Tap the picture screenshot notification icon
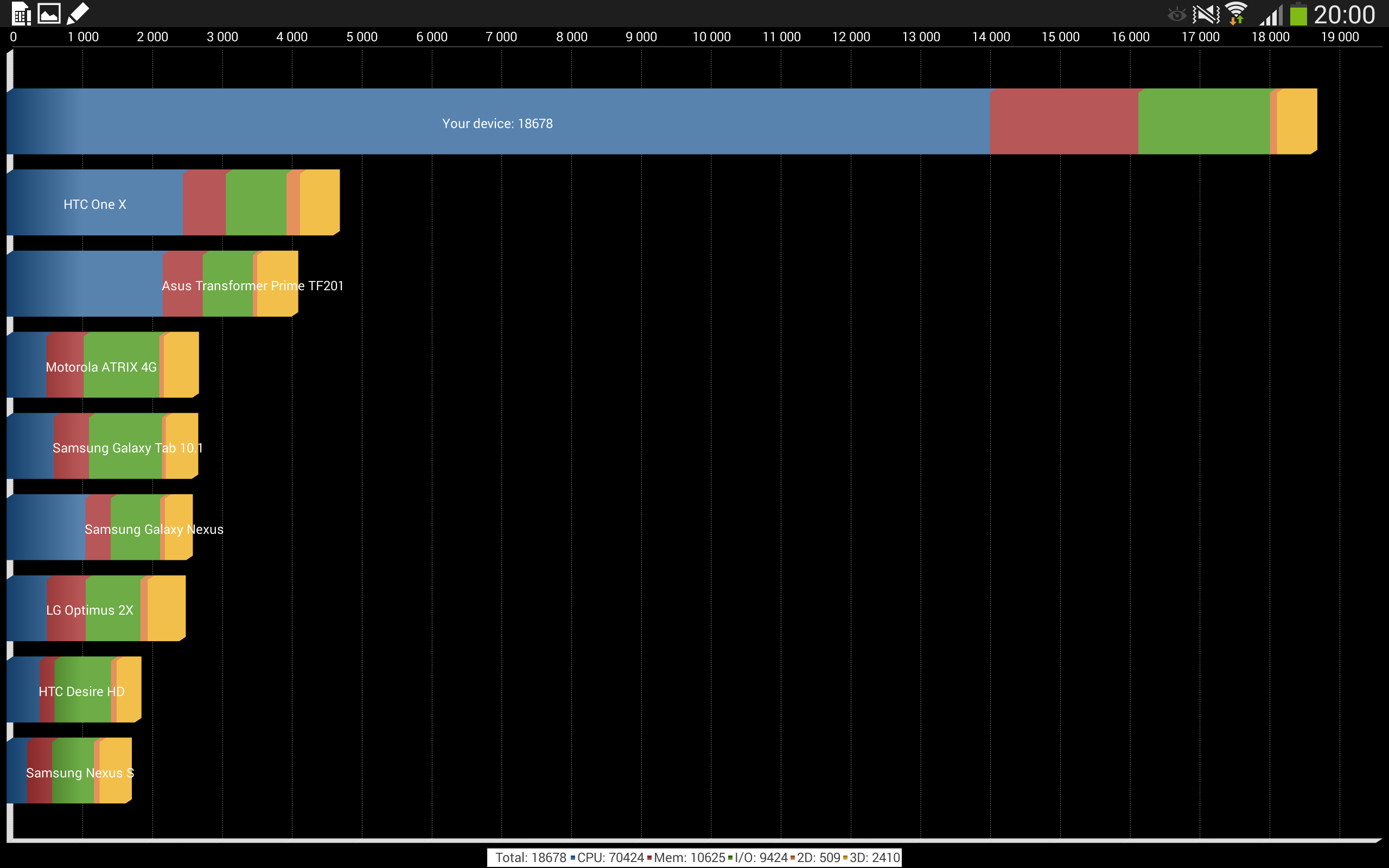Screen dimensions: 1389x868 [49, 13]
